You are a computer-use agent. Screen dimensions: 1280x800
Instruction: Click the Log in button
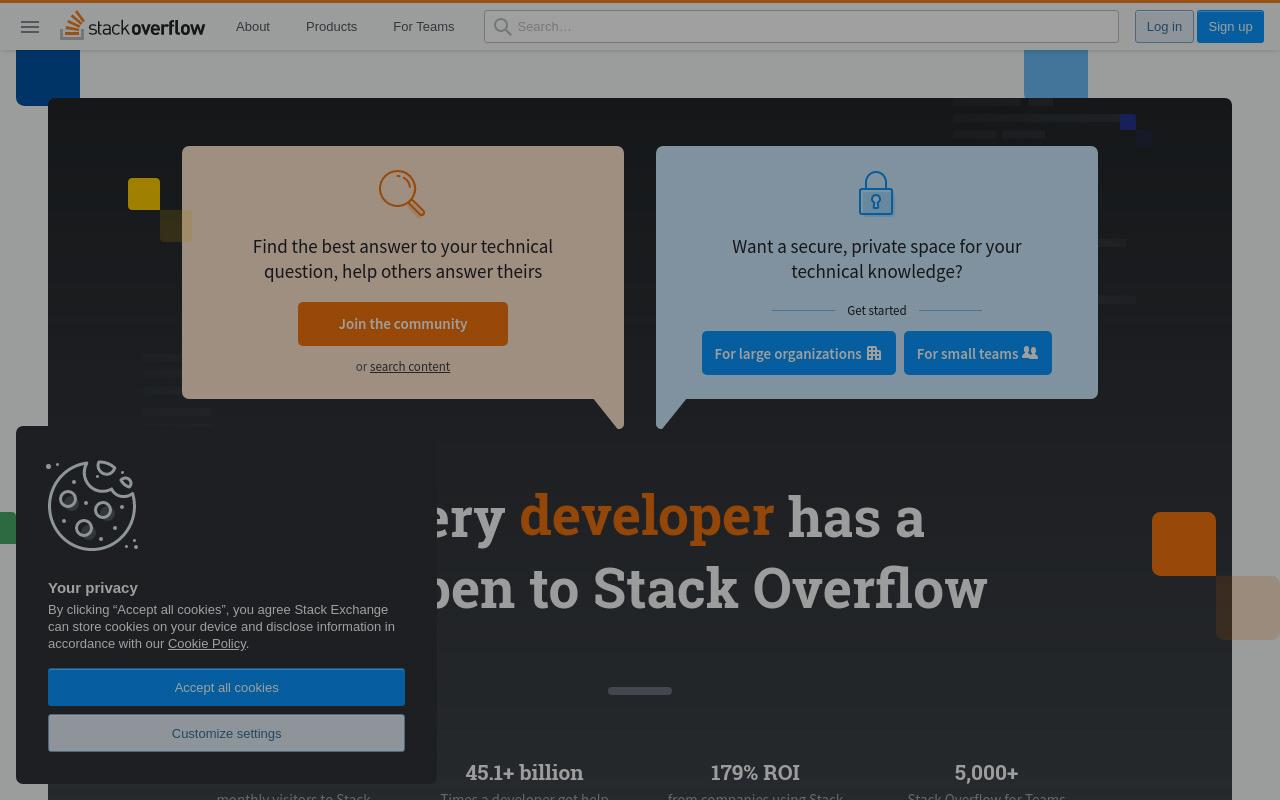[x=1164, y=27]
